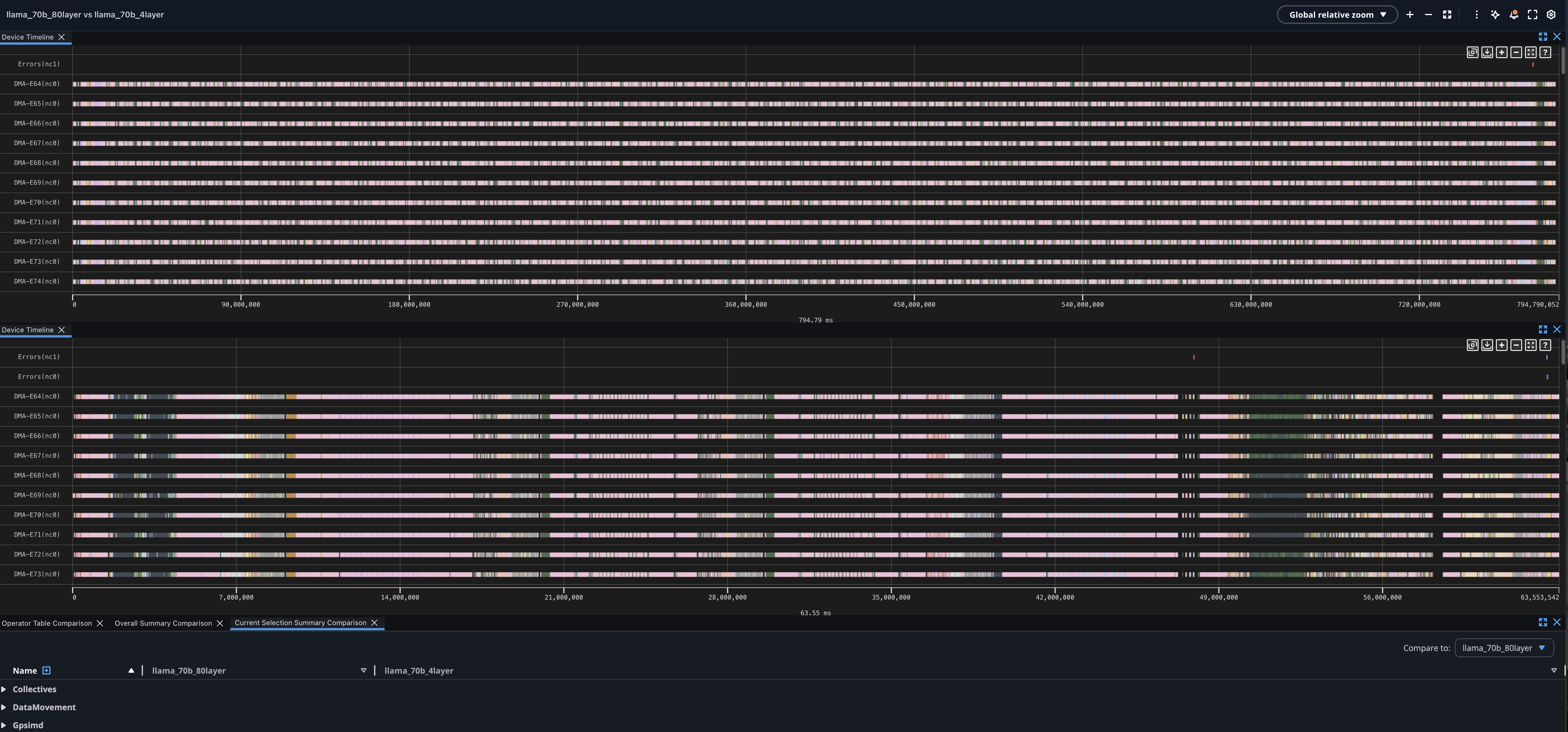Open the header three-dot more menu

click(x=1476, y=15)
